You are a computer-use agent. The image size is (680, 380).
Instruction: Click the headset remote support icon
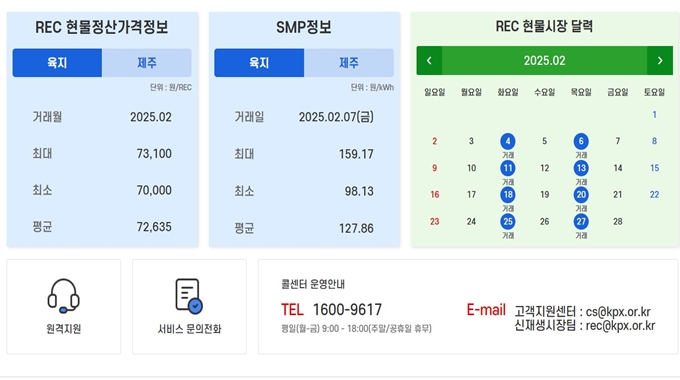[x=63, y=296]
